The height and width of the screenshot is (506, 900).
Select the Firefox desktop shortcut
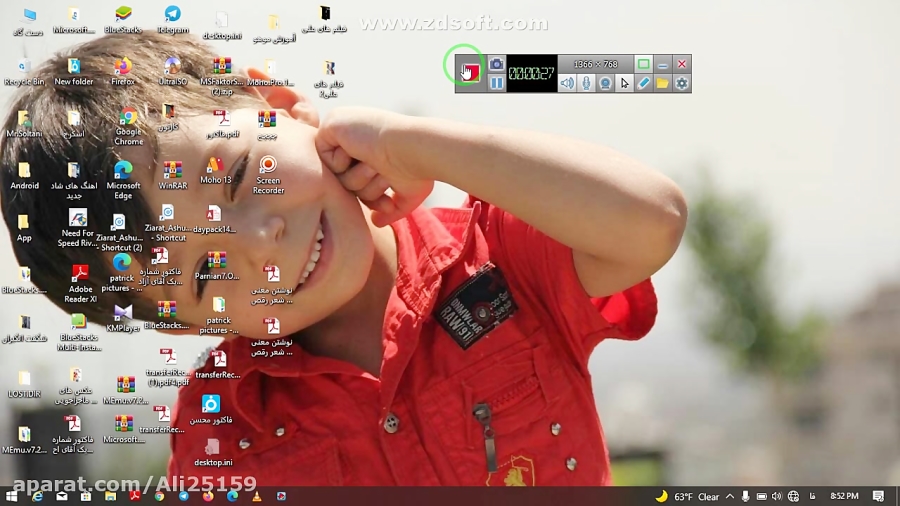[x=123, y=72]
